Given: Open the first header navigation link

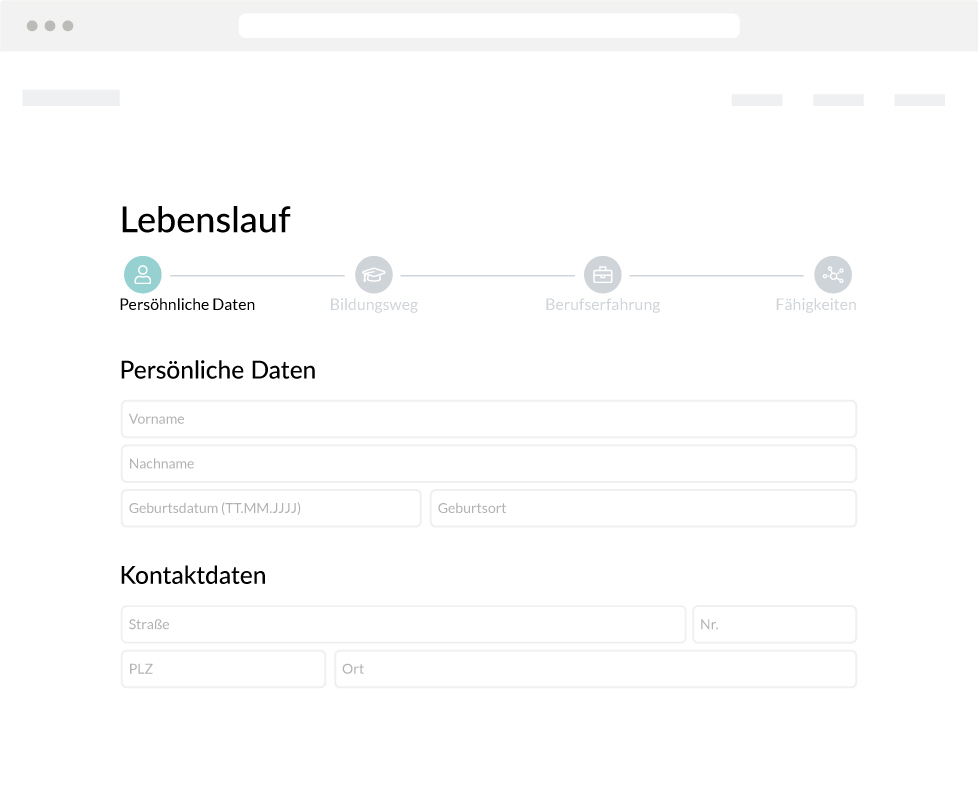Looking at the screenshot, I should pyautogui.click(x=757, y=100).
